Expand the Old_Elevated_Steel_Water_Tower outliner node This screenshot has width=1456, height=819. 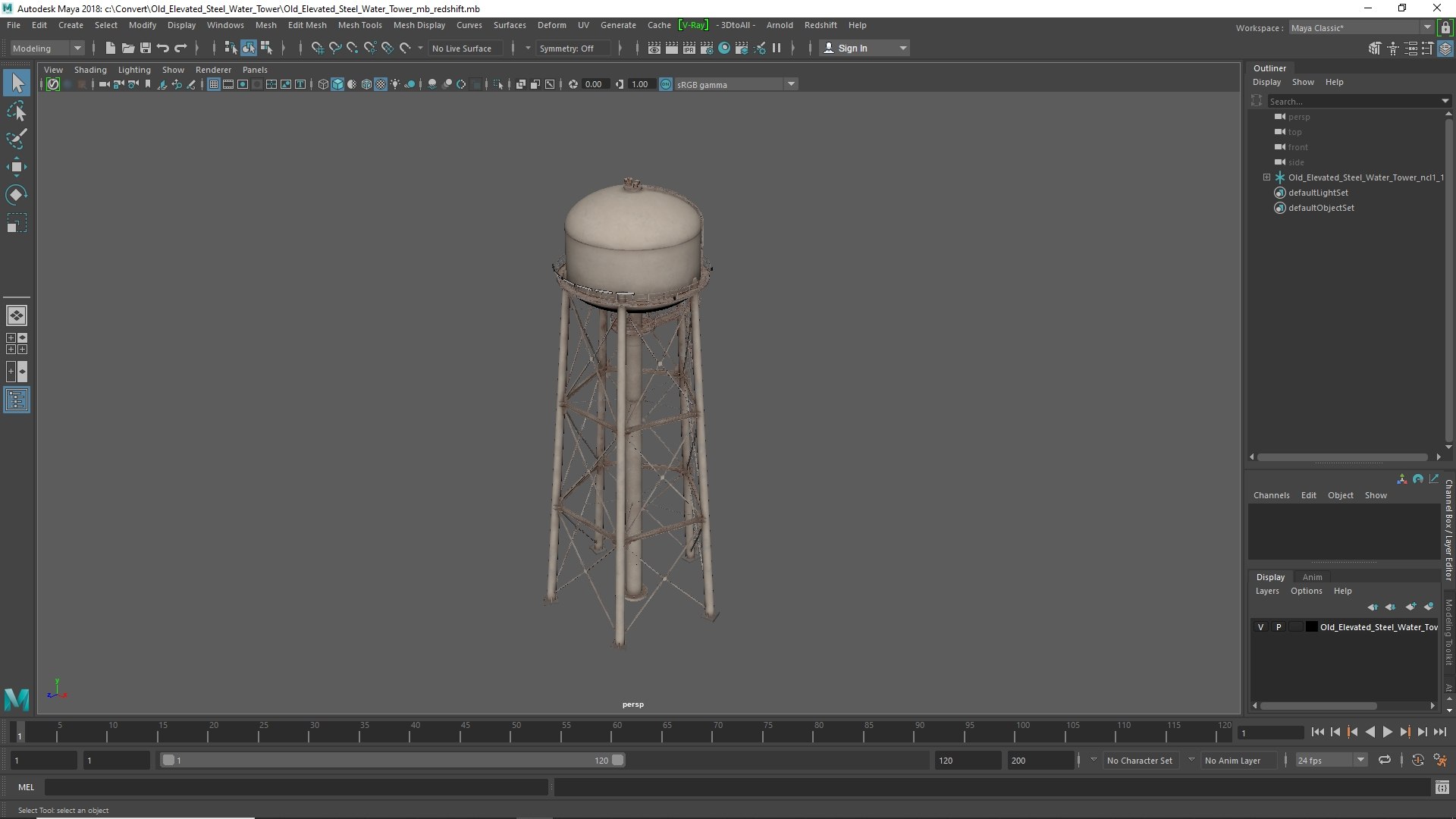click(x=1266, y=177)
